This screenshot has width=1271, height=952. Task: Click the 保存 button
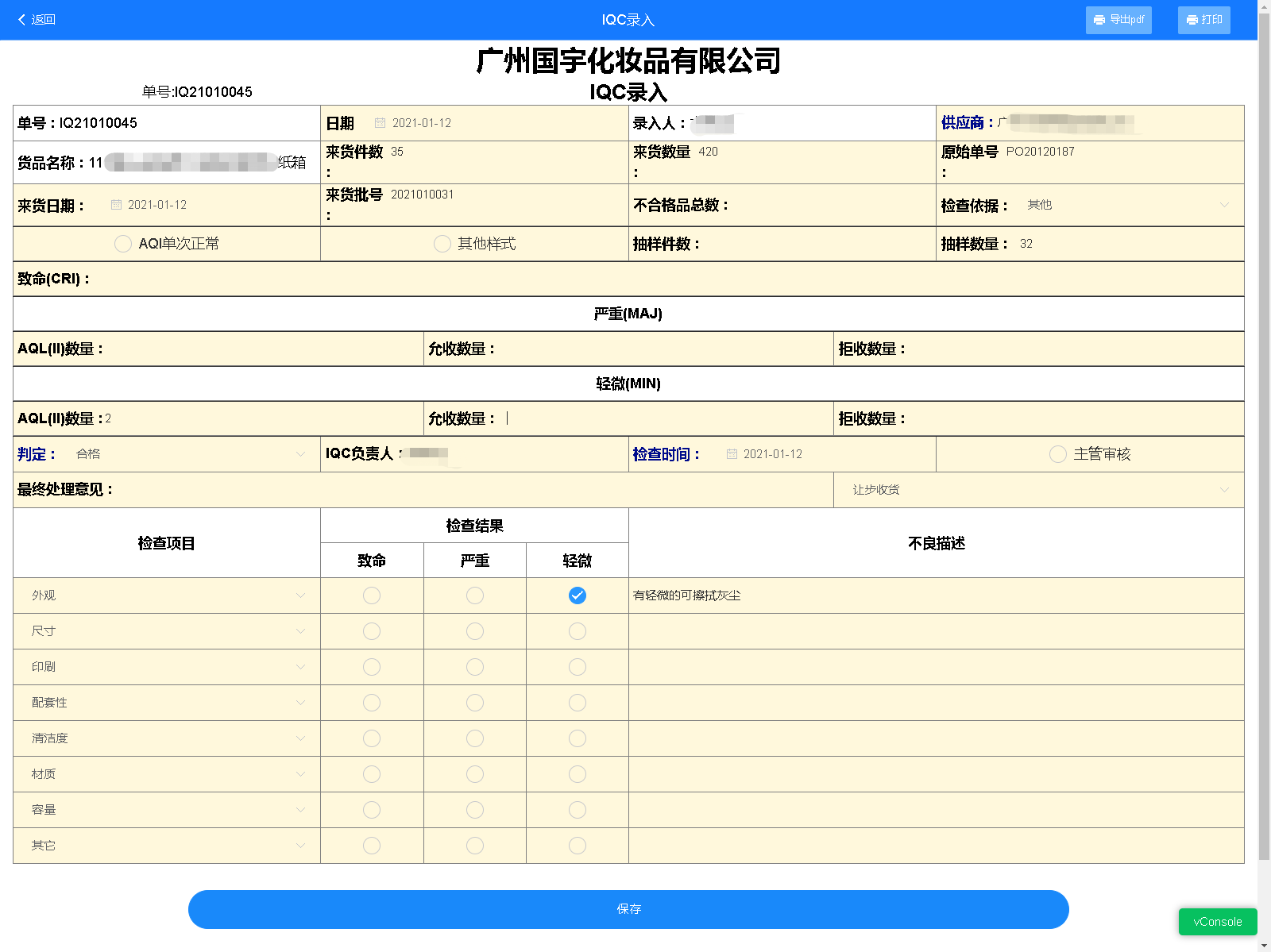click(x=628, y=909)
